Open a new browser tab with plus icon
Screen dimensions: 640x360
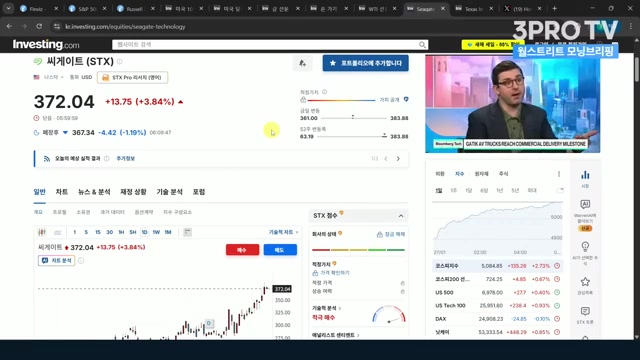point(554,9)
